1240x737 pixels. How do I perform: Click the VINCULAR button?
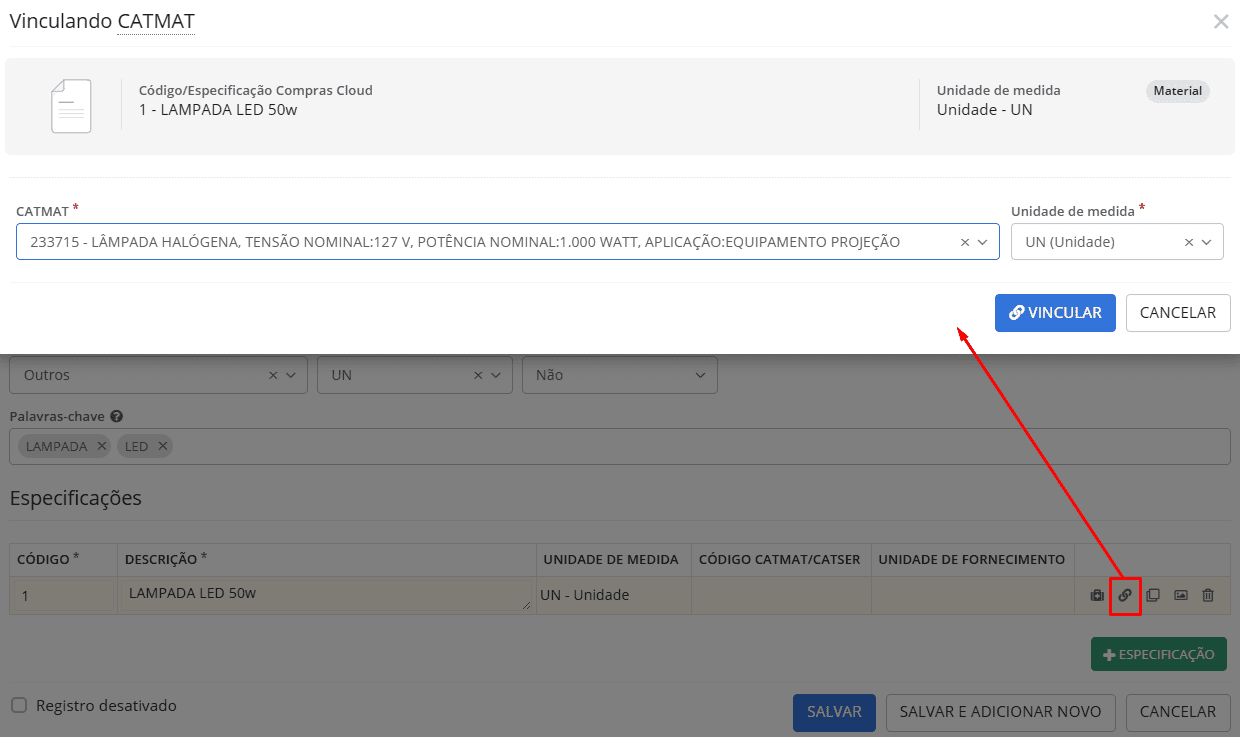1055,312
